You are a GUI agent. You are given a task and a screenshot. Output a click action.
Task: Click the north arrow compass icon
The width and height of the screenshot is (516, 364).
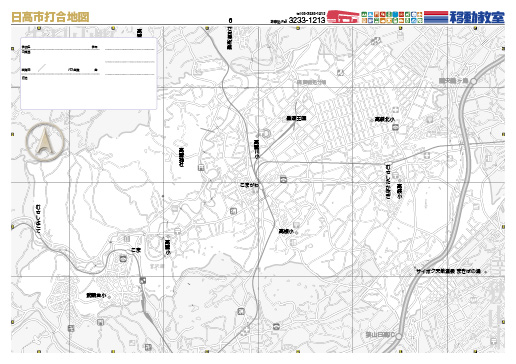pos(44,141)
